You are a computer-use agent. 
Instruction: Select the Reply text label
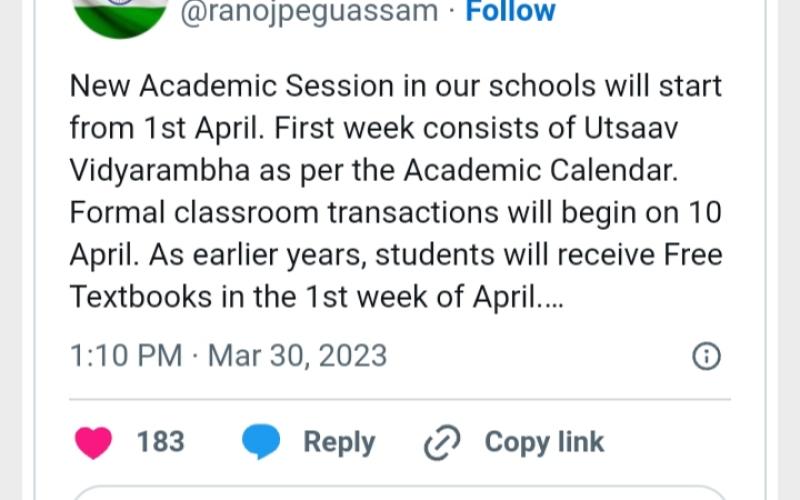click(x=339, y=443)
